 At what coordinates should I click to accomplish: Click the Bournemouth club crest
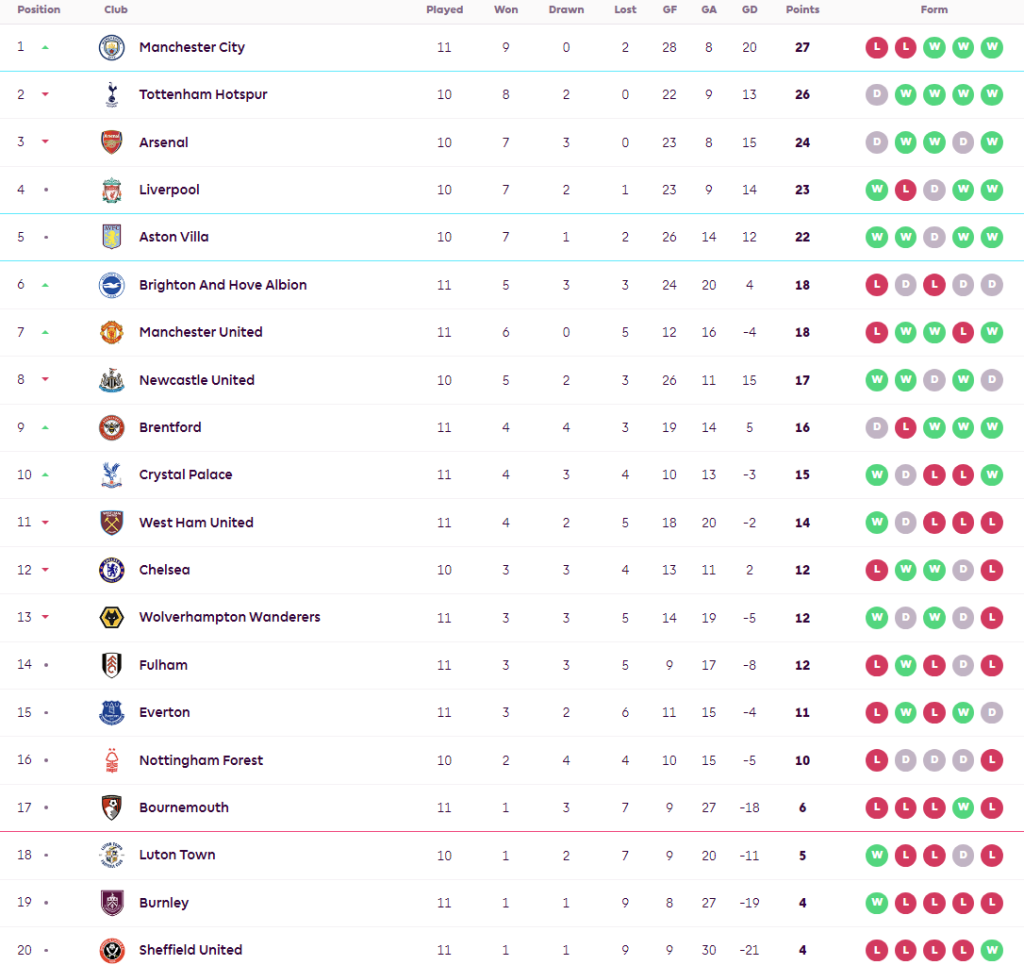point(111,807)
